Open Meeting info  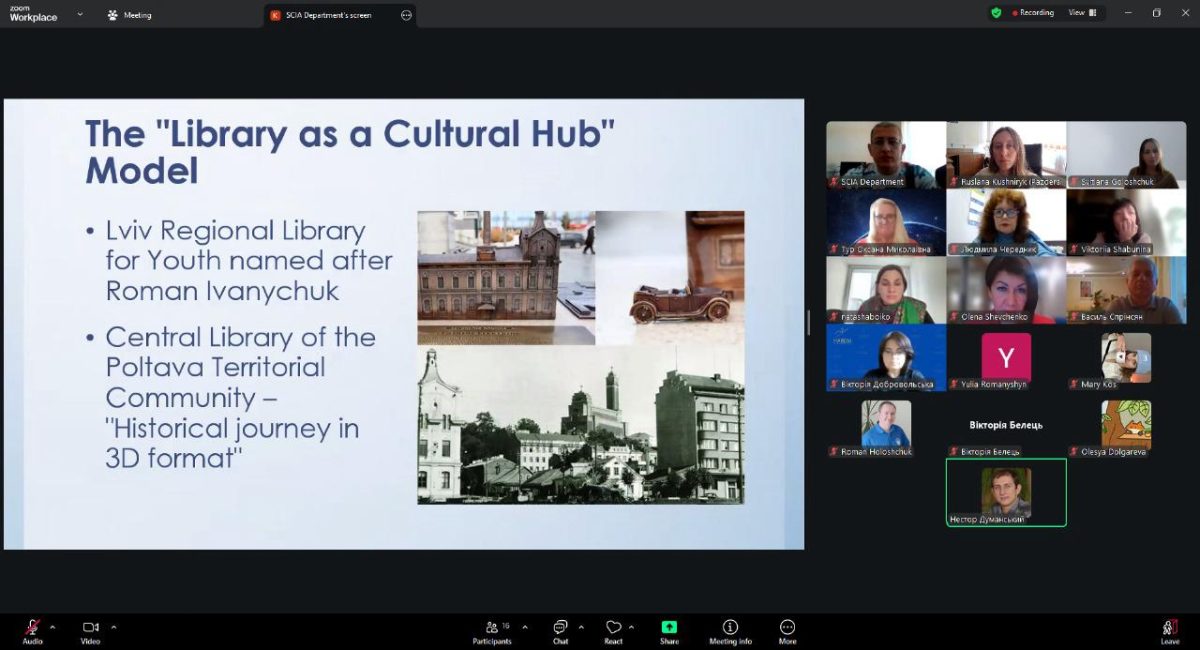click(x=730, y=630)
